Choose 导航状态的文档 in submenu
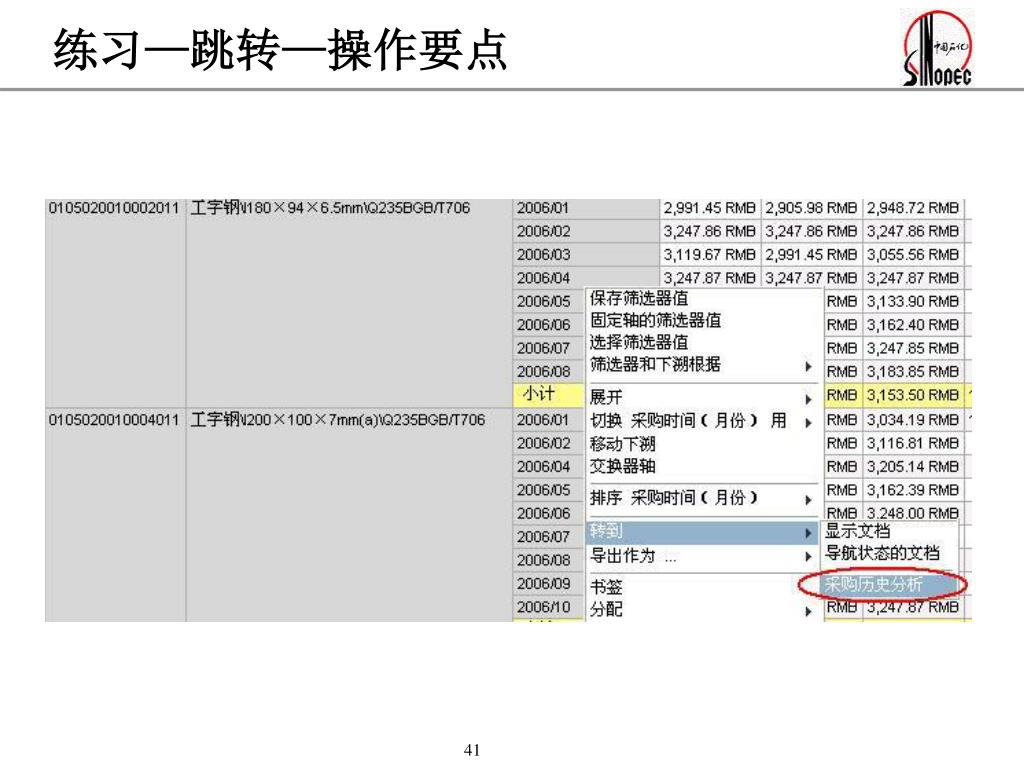This screenshot has height=768, width=1024. (891, 553)
